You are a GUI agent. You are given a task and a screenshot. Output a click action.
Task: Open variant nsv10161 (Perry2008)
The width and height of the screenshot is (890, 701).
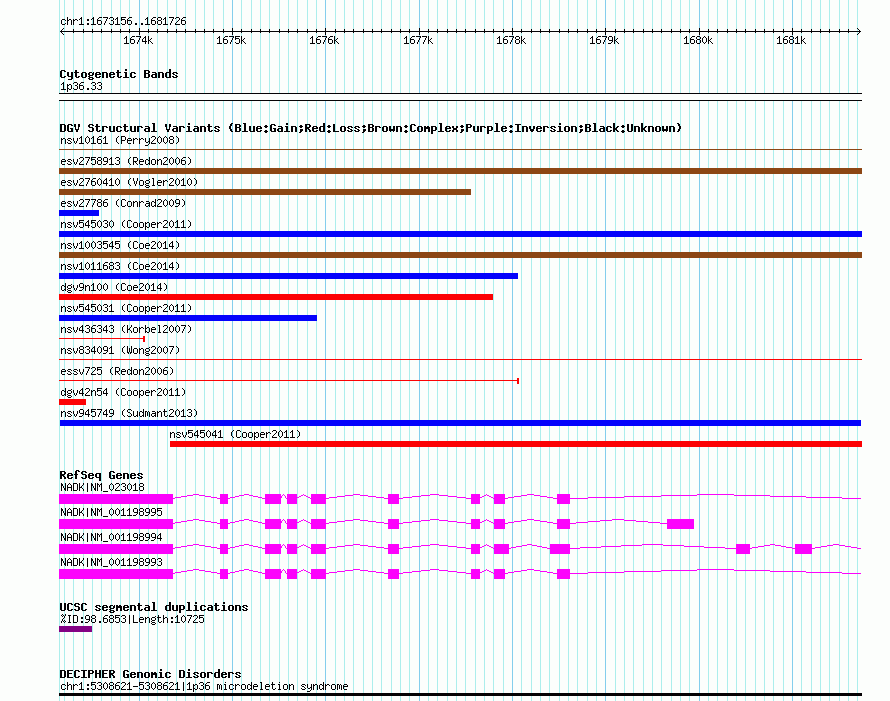click(x=120, y=140)
